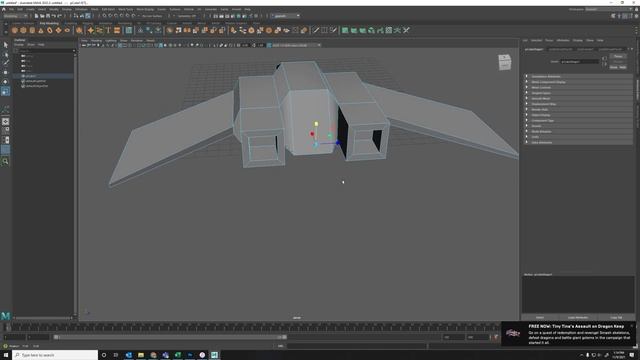The width and height of the screenshot is (640, 360).
Task: Create a polygon plane from the shelf
Action: (58, 30)
